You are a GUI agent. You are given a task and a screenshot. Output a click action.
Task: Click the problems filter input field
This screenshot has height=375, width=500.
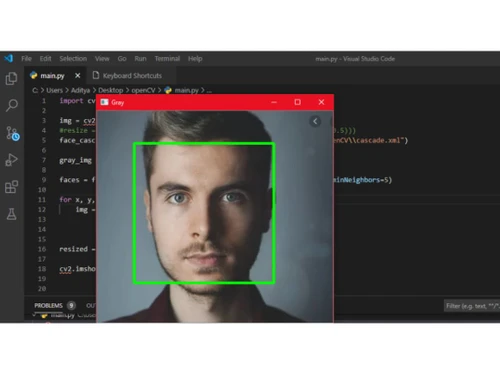(472, 306)
